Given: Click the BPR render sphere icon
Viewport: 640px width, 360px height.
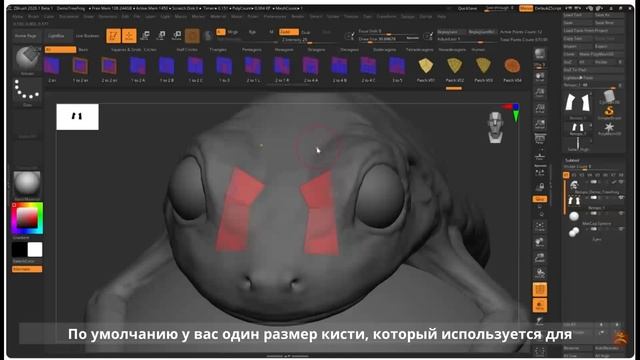Looking at the screenshot, I should [540, 53].
